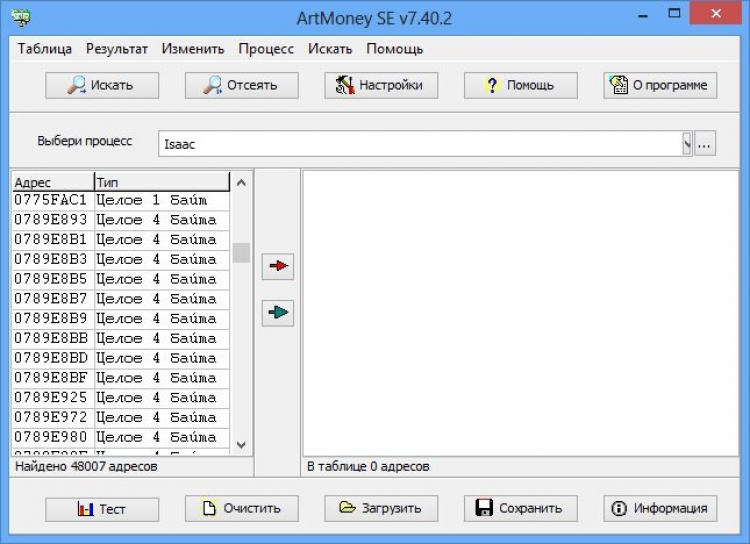Open the О программе about button
This screenshot has height=544, width=750.
pos(660,85)
